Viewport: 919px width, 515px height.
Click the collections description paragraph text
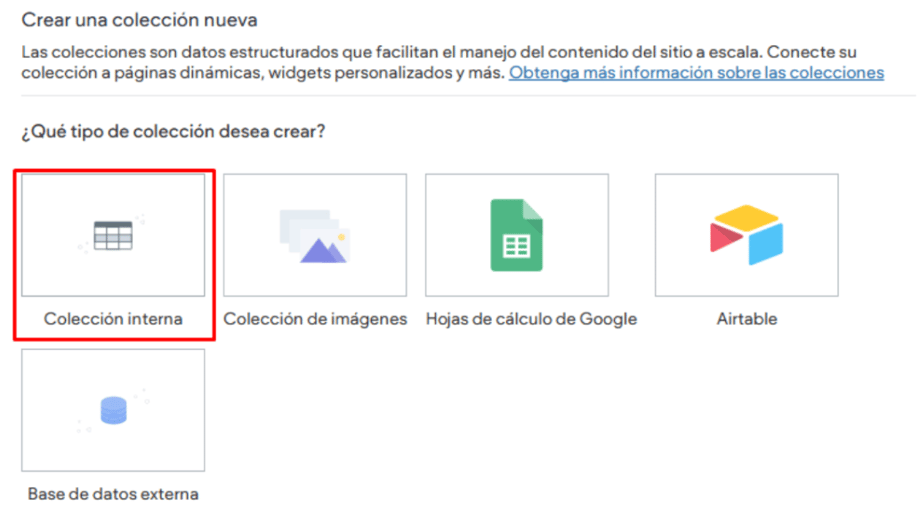pos(300,52)
